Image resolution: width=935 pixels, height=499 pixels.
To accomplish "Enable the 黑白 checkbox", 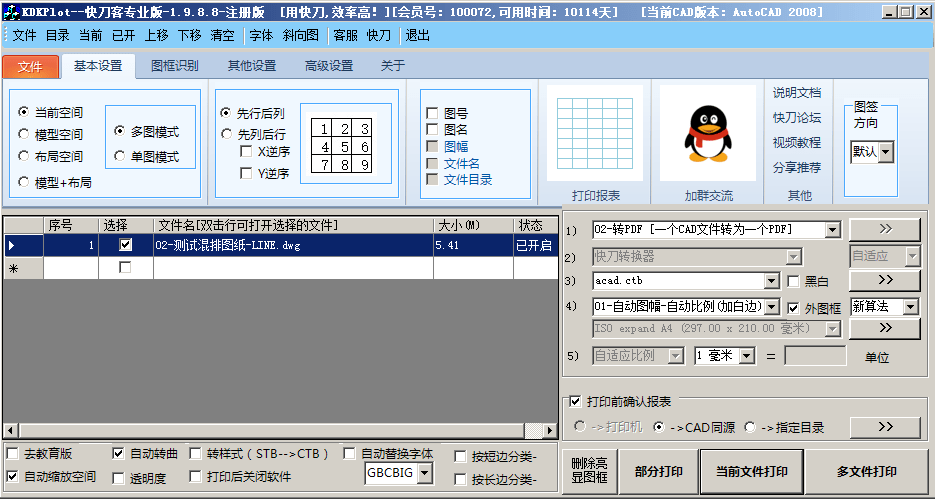I will (794, 282).
